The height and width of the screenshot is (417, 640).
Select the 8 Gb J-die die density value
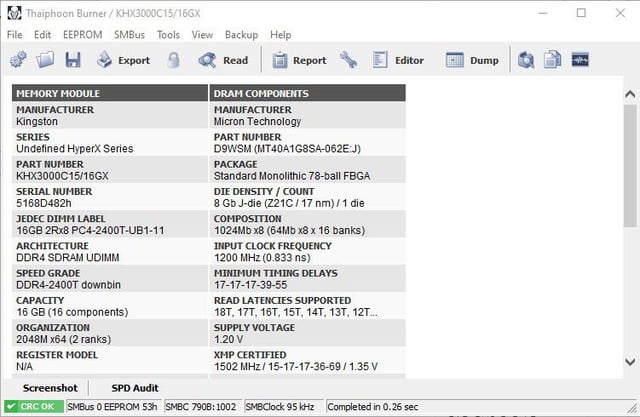pos(289,203)
